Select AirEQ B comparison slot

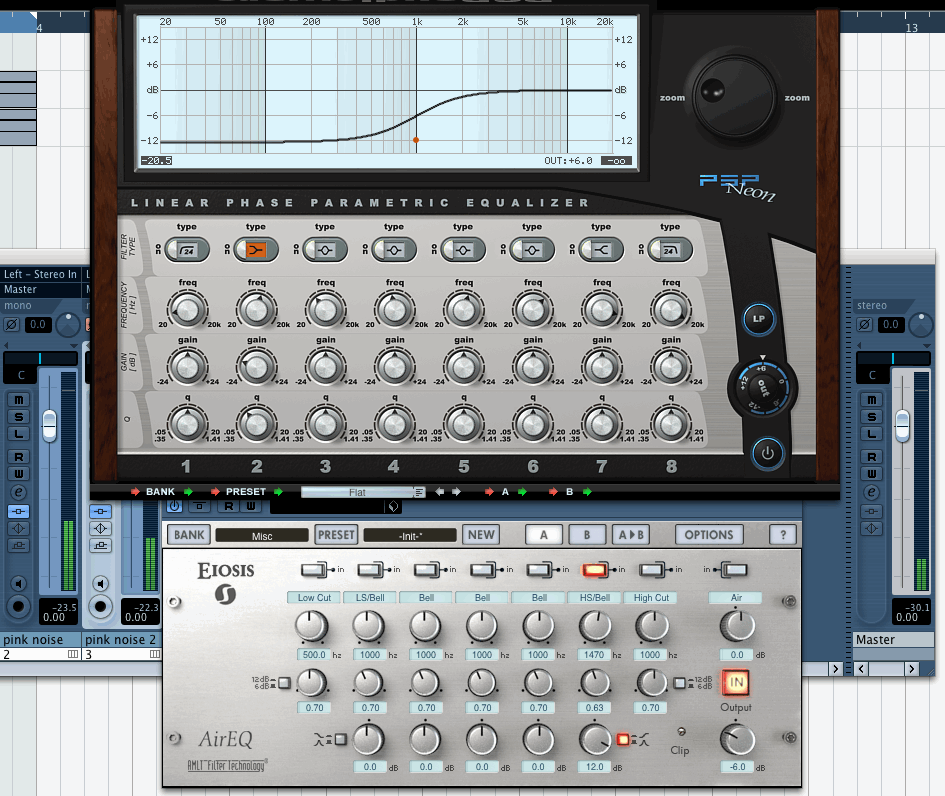tap(587, 535)
